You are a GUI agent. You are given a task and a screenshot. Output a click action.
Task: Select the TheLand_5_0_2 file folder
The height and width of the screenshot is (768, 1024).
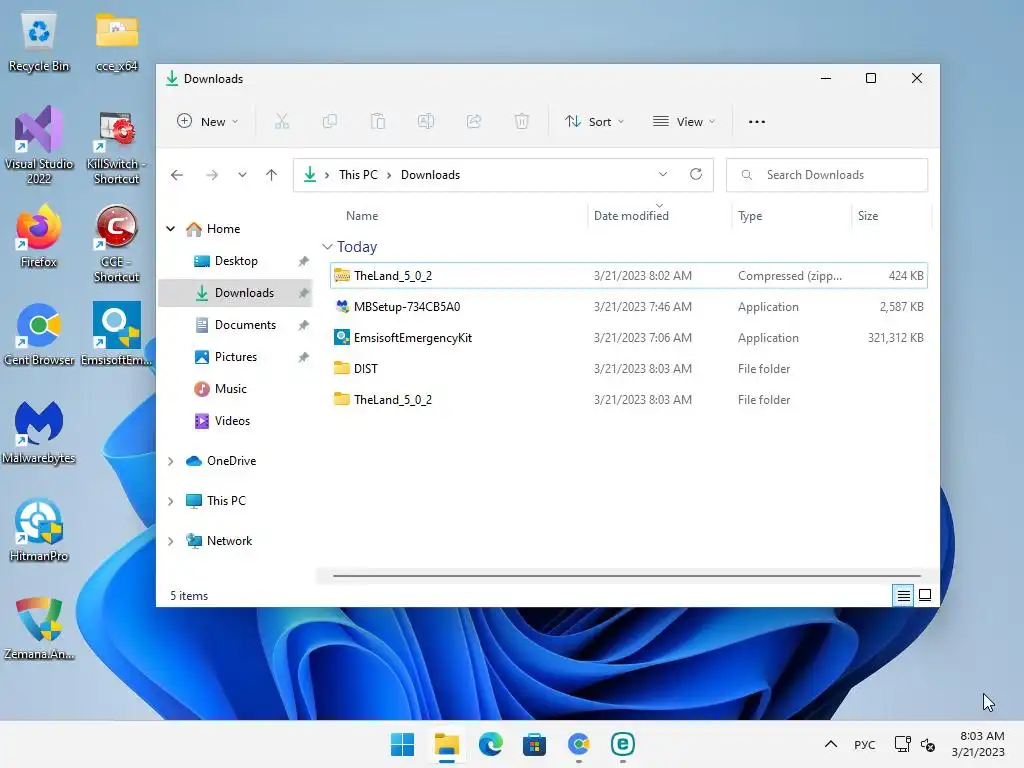tap(629, 400)
